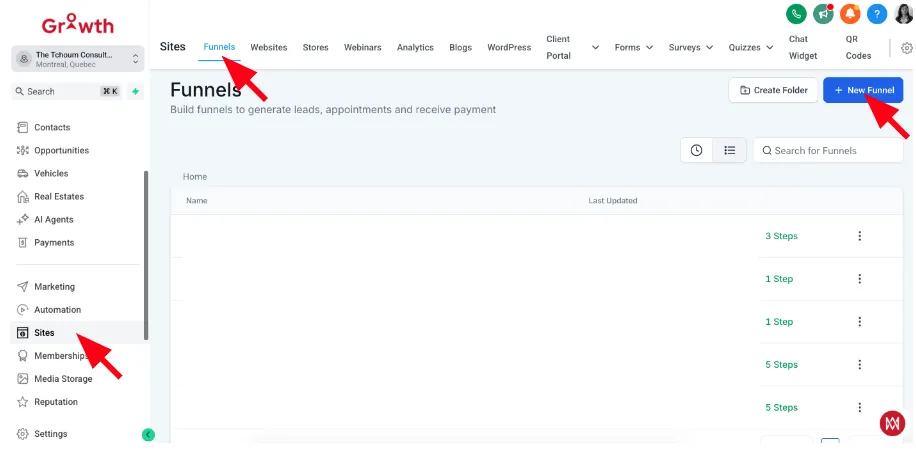This screenshot has height=450, width=916.
Task: Open the user profile avatar
Action: [x=904, y=13]
